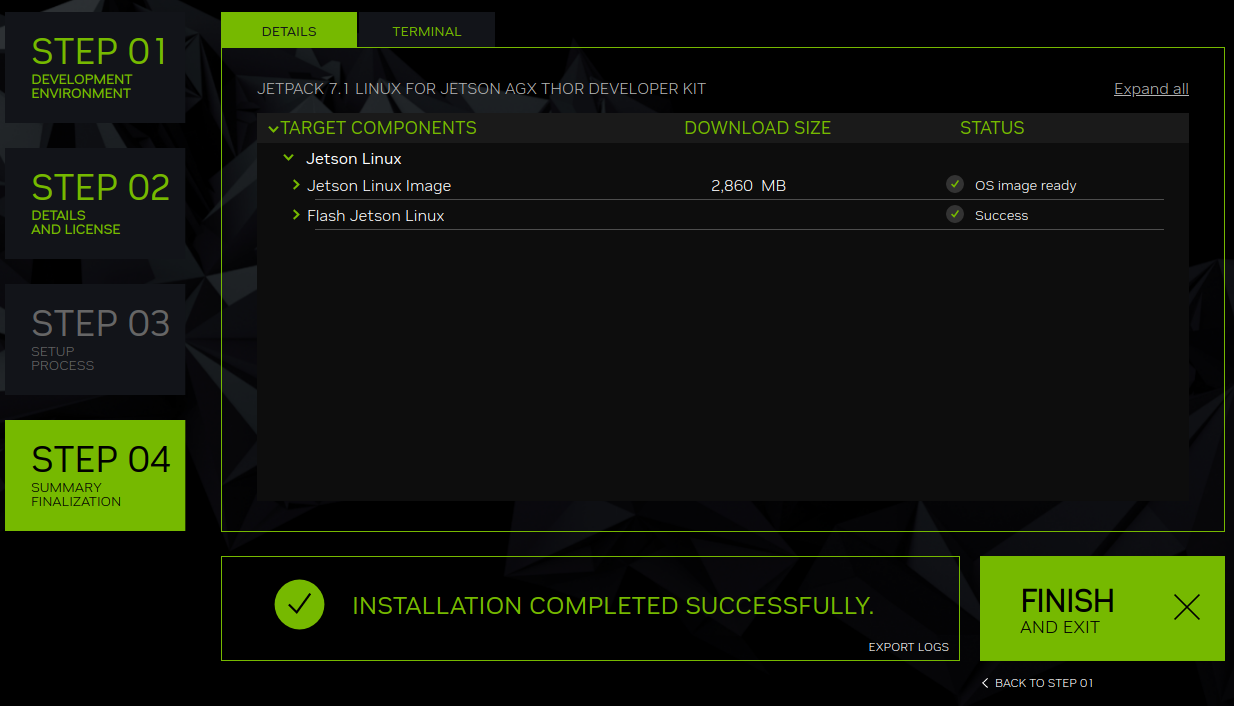Viewport: 1234px width, 706px height.
Task: Click the OS image ready checkmark icon
Action: (x=955, y=184)
